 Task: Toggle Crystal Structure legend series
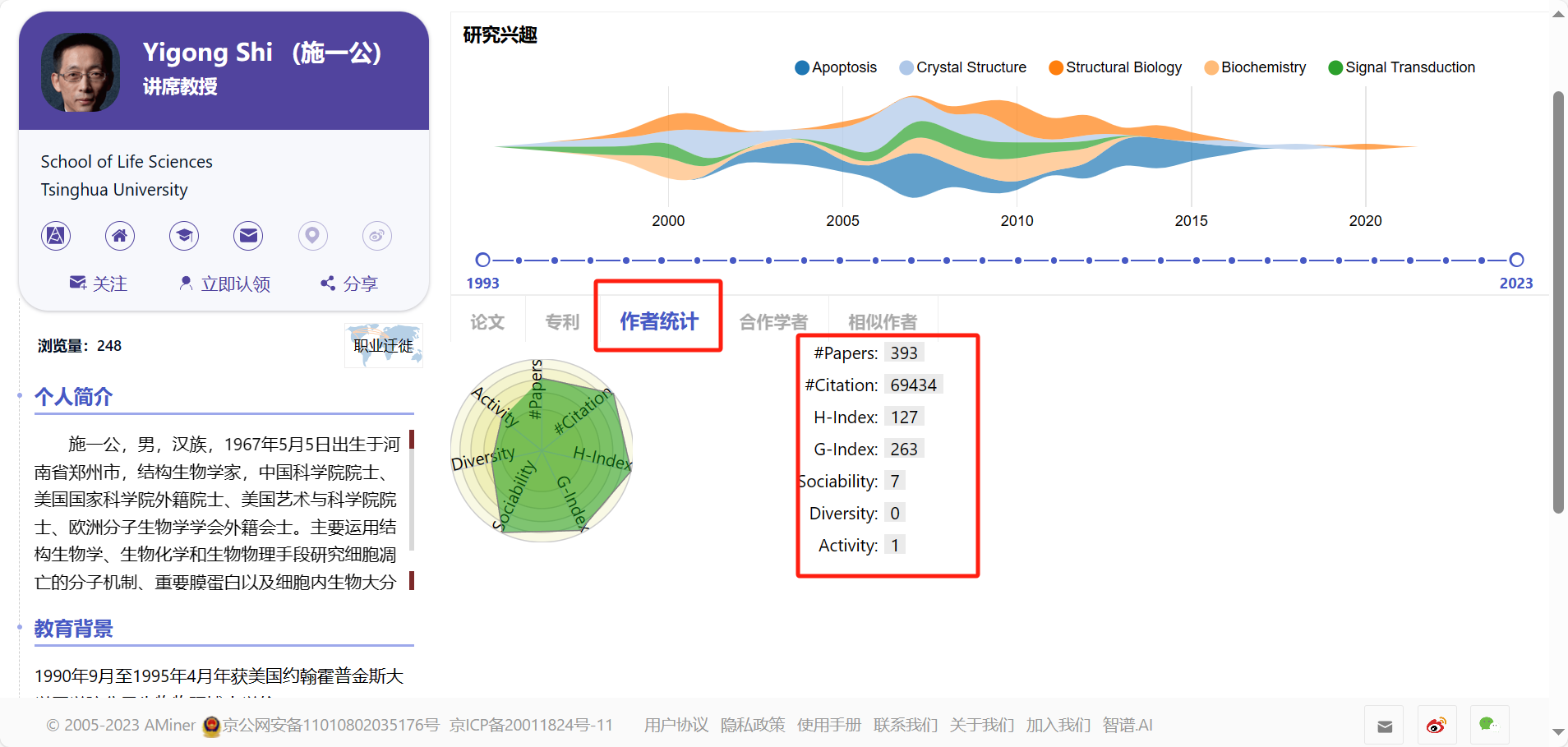click(x=962, y=67)
